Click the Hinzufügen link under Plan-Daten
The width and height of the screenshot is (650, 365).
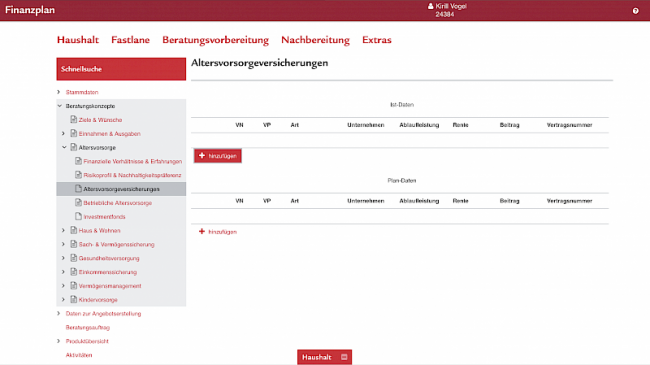[218, 232]
